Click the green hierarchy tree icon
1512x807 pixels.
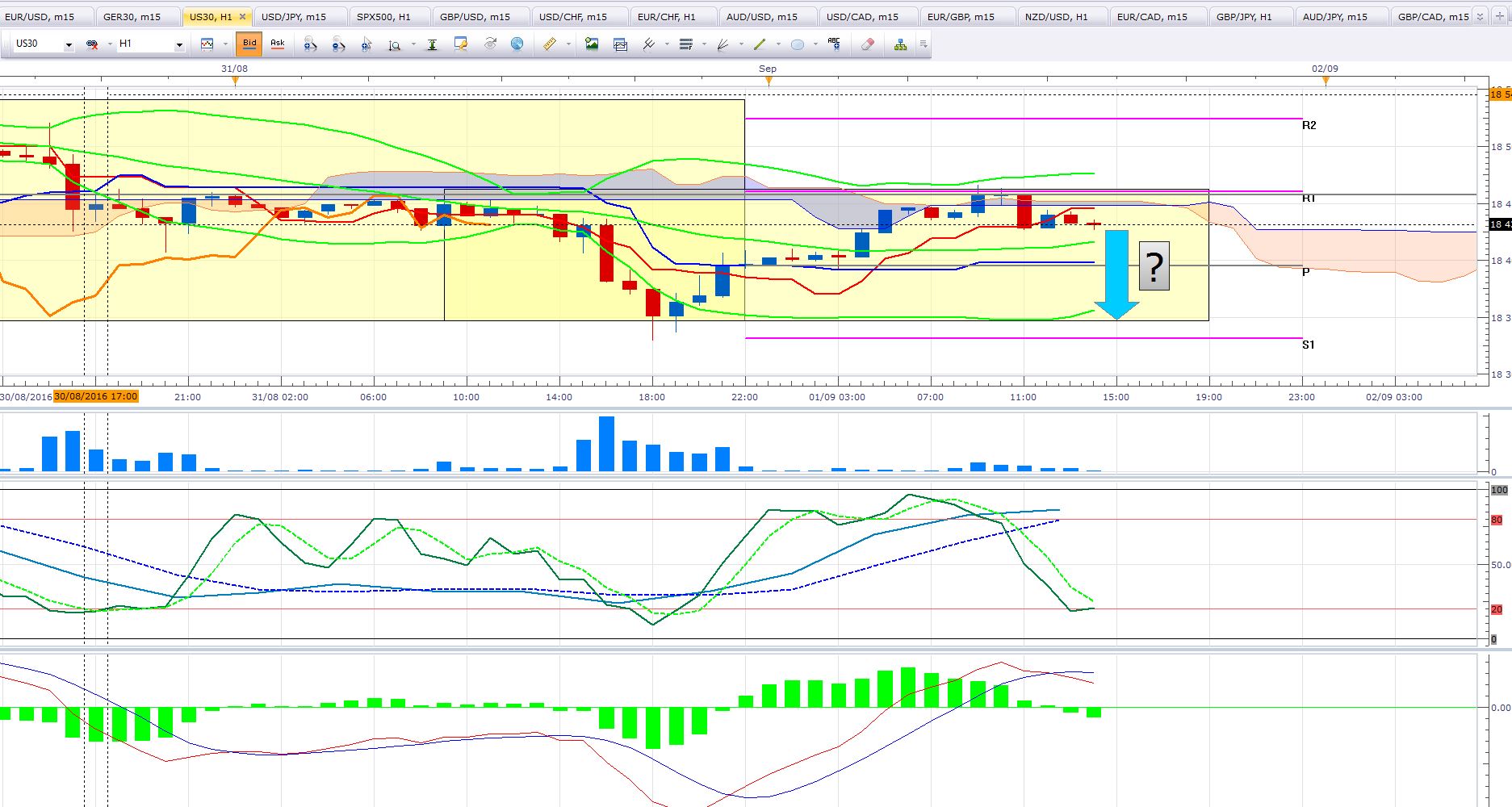(x=900, y=44)
